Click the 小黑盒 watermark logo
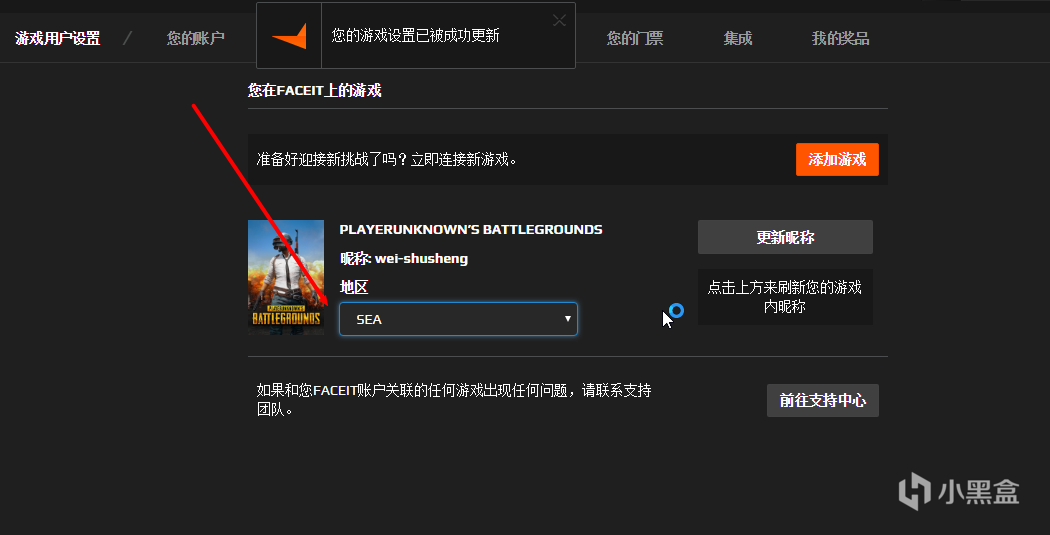This screenshot has height=535, width=1050. pyautogui.click(x=958, y=491)
